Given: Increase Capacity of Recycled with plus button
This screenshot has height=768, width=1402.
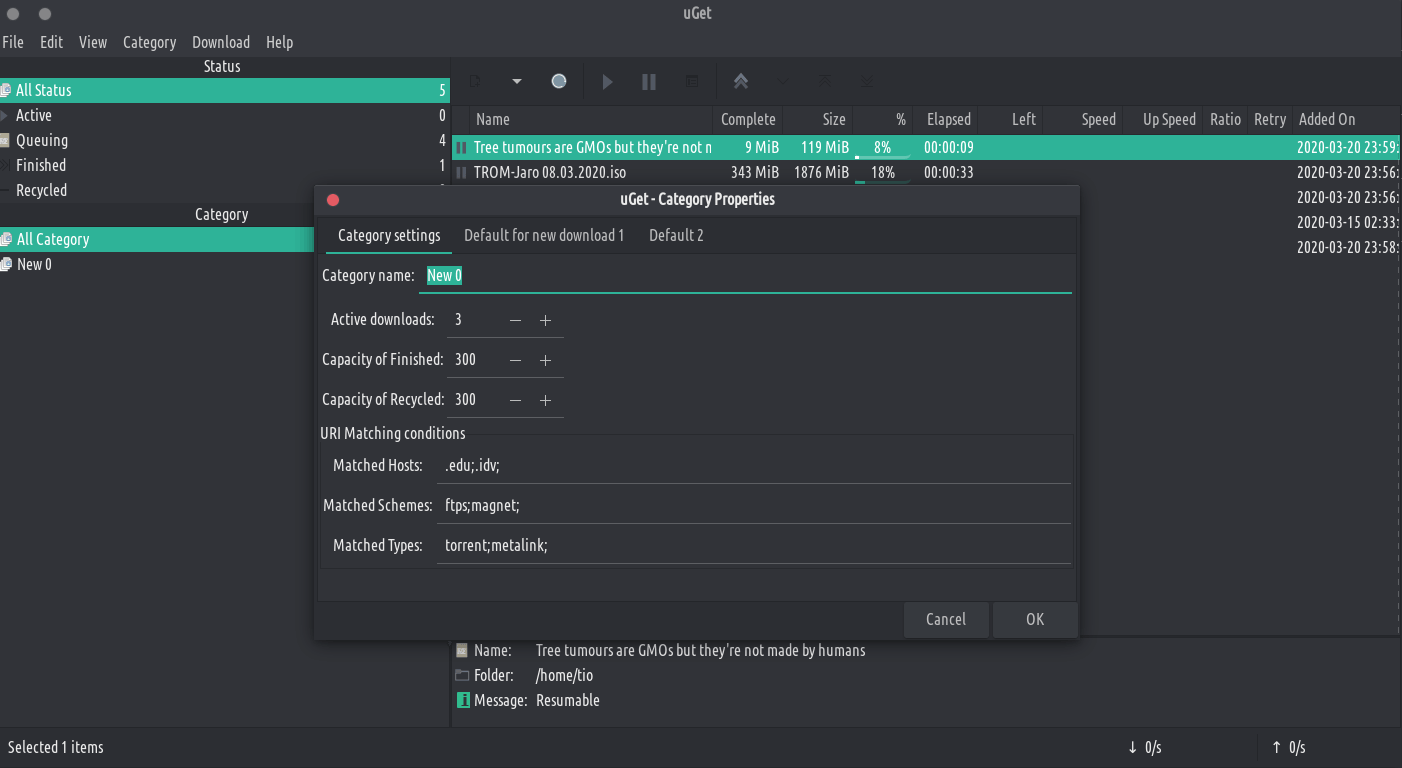Looking at the screenshot, I should tap(545, 400).
